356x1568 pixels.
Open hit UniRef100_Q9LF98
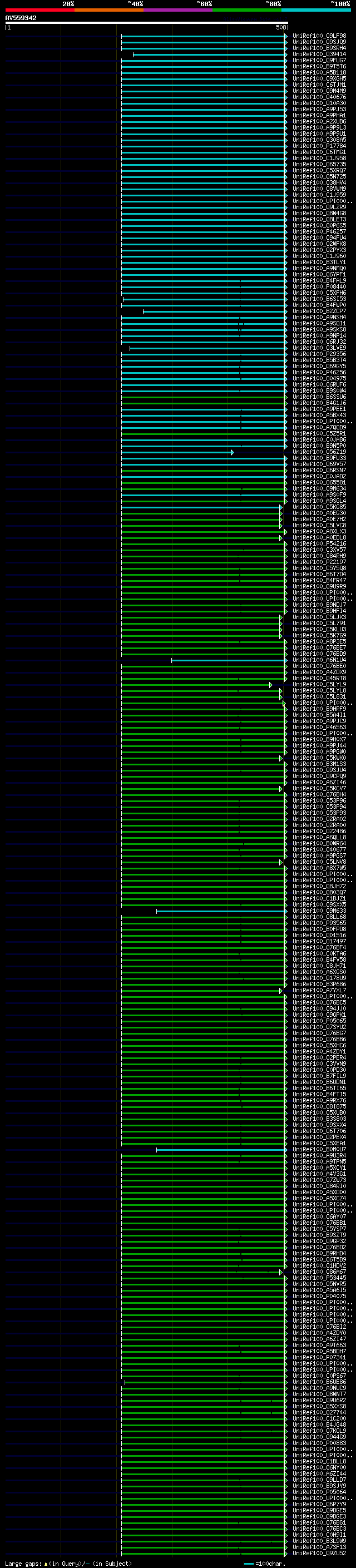pos(319,36)
